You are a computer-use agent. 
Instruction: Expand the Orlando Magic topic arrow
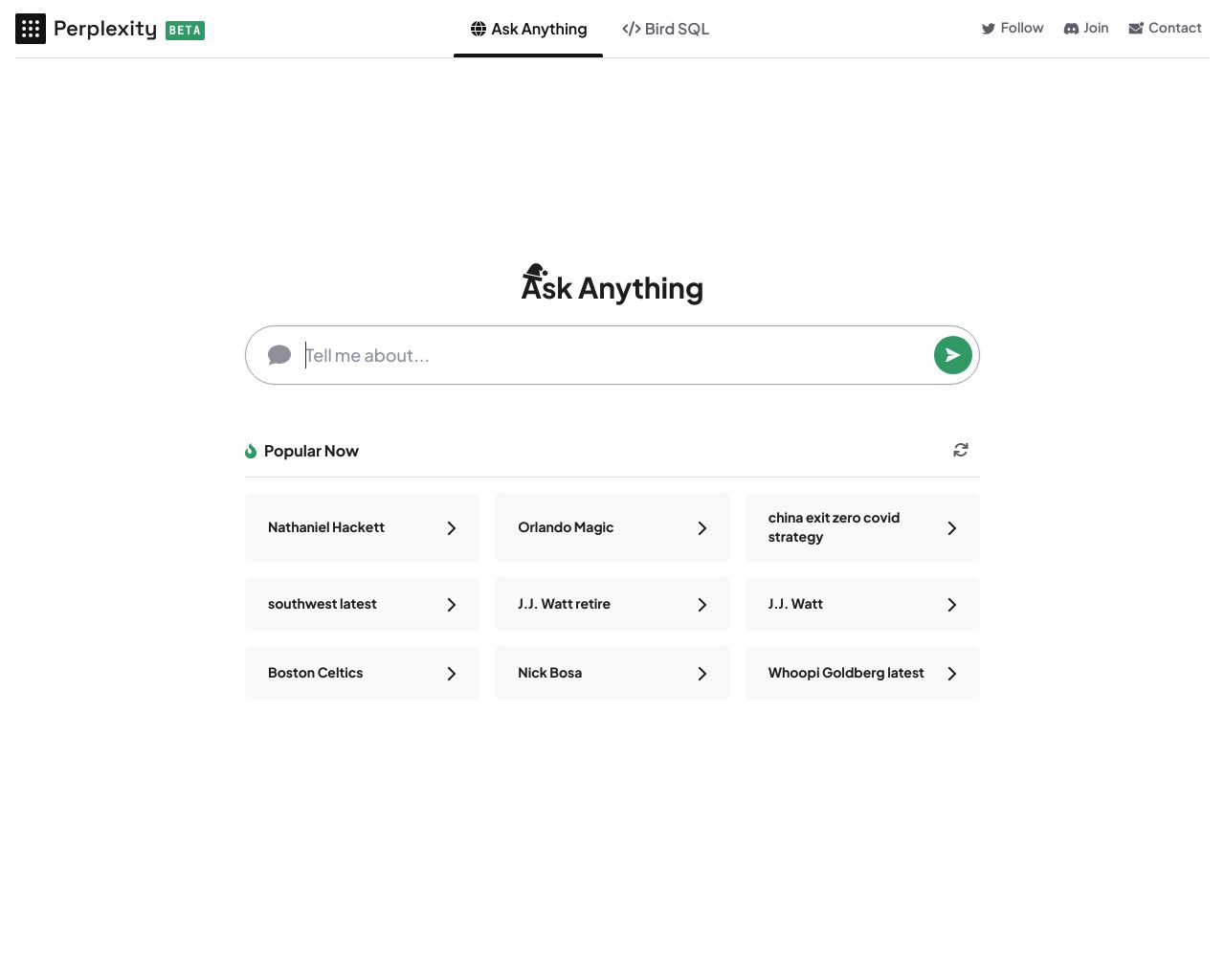coord(702,528)
